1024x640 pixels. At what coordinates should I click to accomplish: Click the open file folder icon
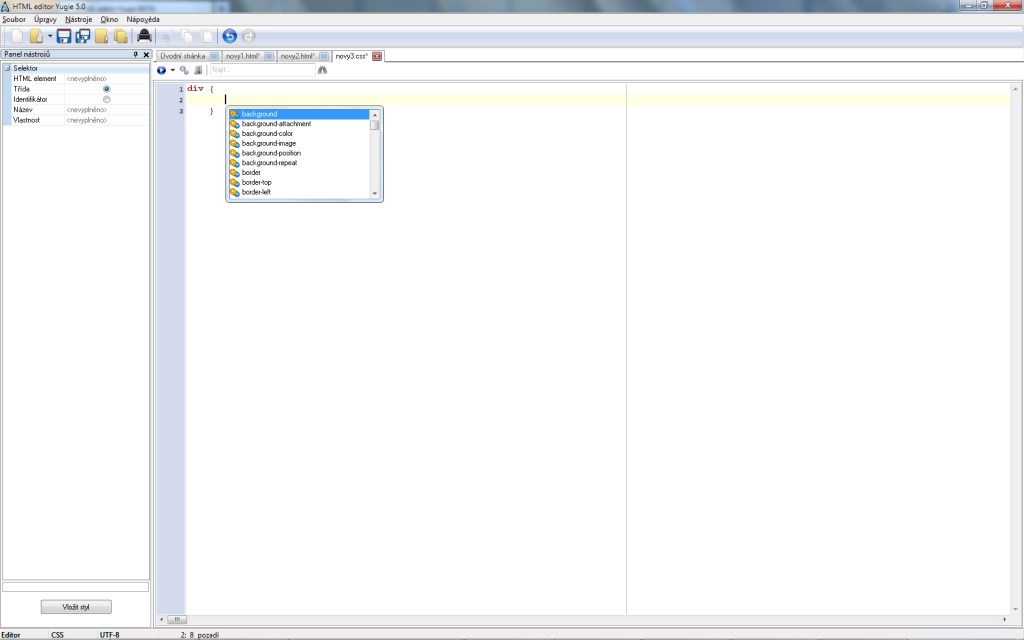pyautogui.click(x=37, y=37)
